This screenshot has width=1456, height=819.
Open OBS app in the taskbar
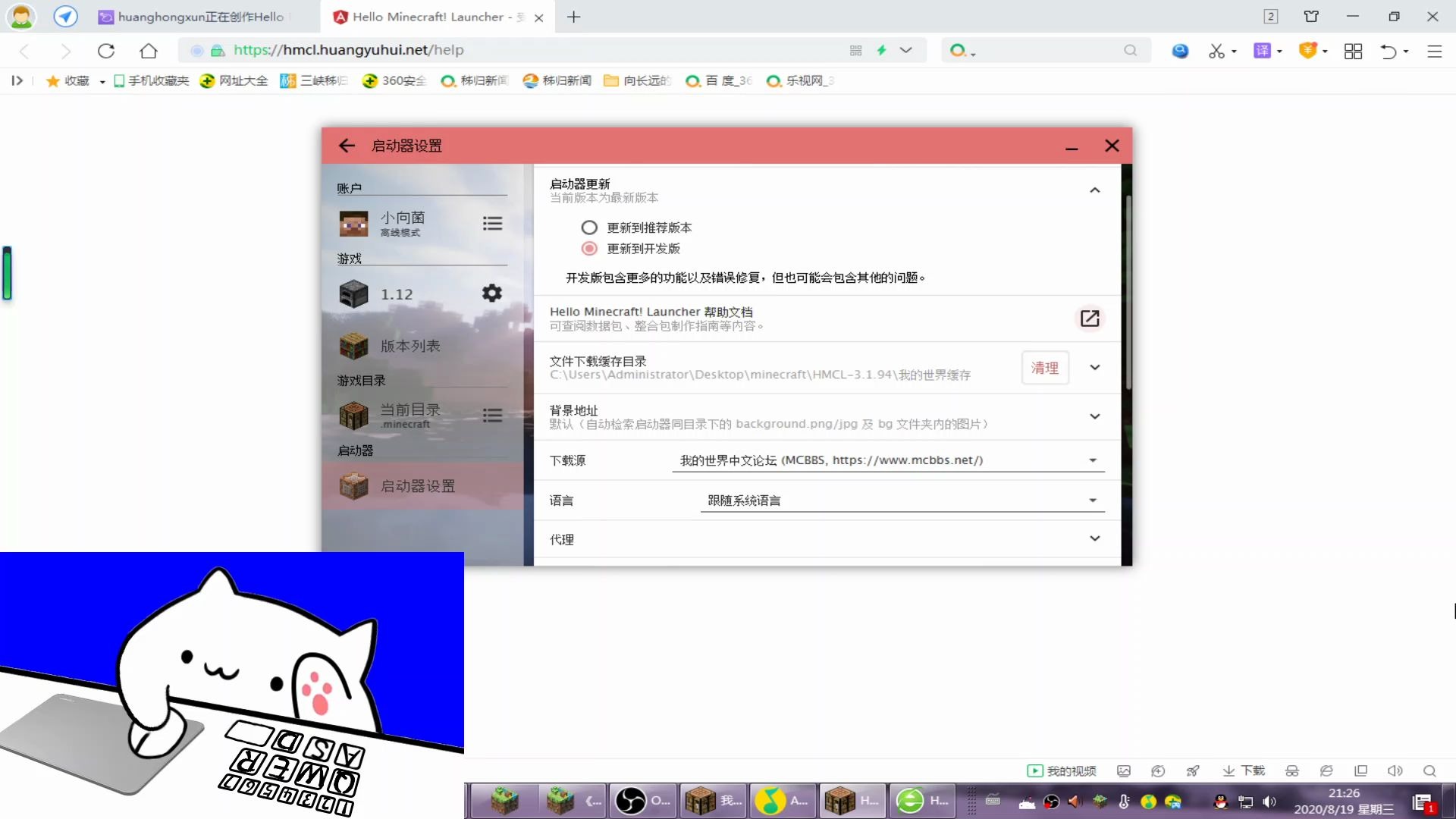point(643,800)
